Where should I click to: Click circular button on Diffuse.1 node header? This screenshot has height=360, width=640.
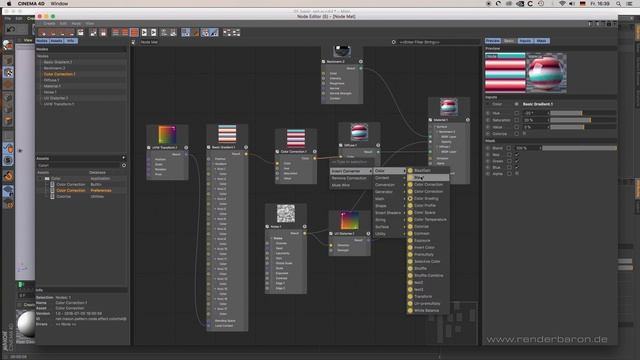(378, 145)
